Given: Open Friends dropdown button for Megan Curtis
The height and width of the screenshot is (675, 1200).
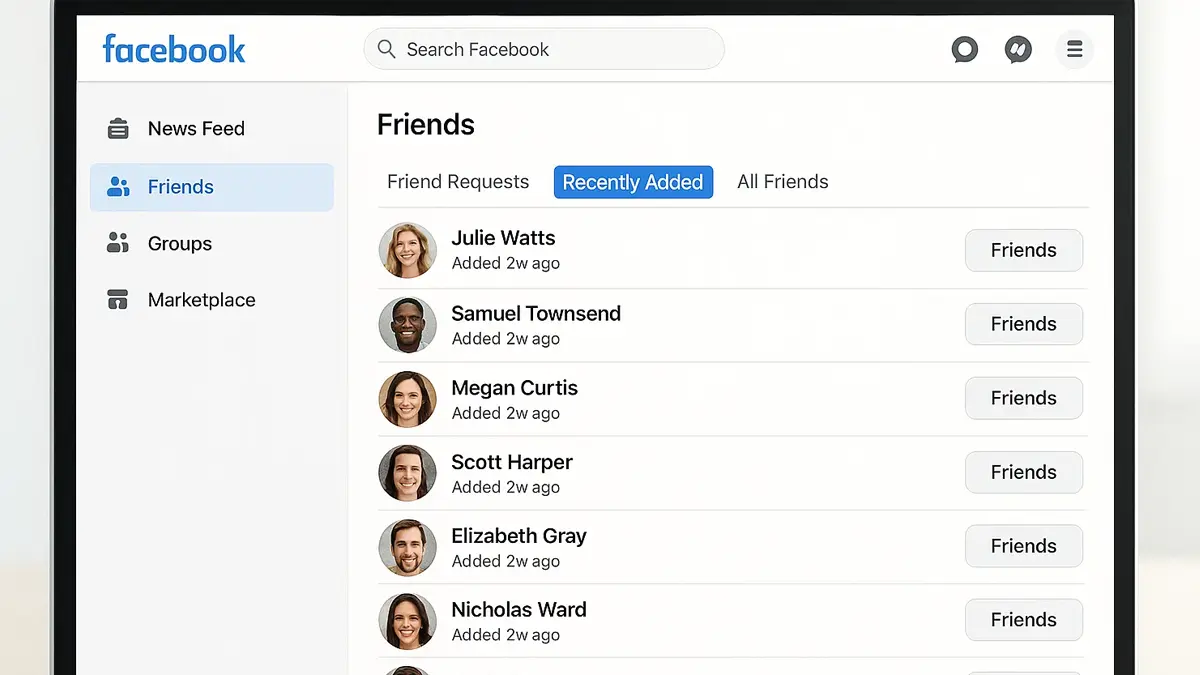Looking at the screenshot, I should click(x=1023, y=398).
